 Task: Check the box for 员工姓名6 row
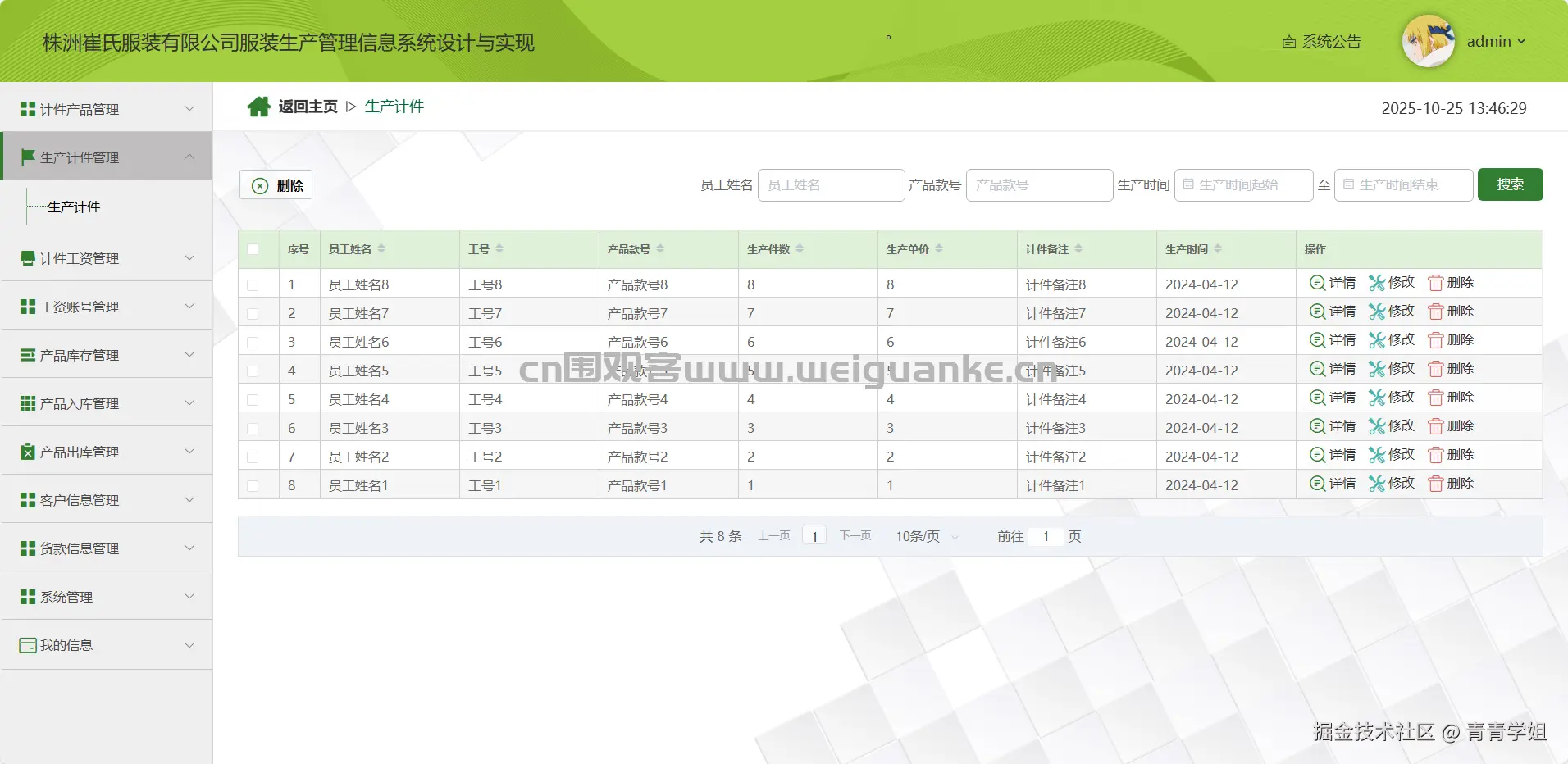tap(253, 343)
